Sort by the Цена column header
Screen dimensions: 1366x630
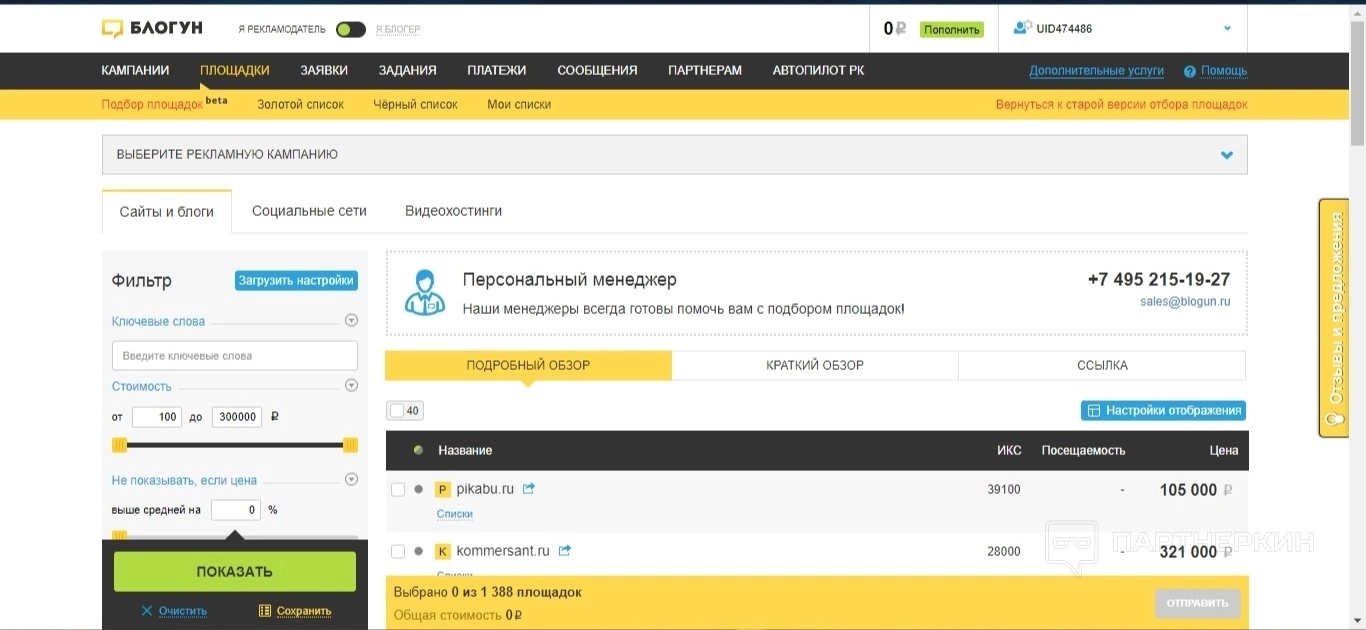click(1224, 450)
